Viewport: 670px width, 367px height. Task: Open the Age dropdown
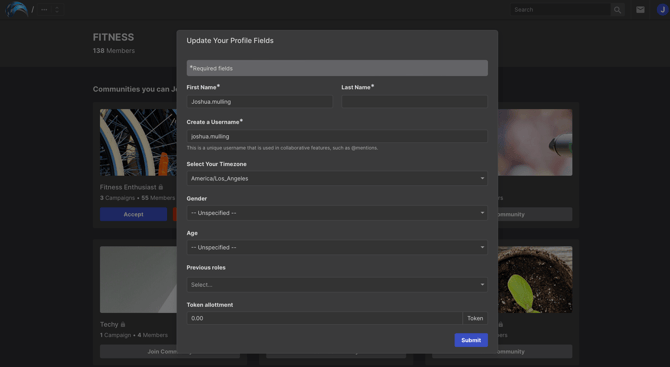(337, 247)
